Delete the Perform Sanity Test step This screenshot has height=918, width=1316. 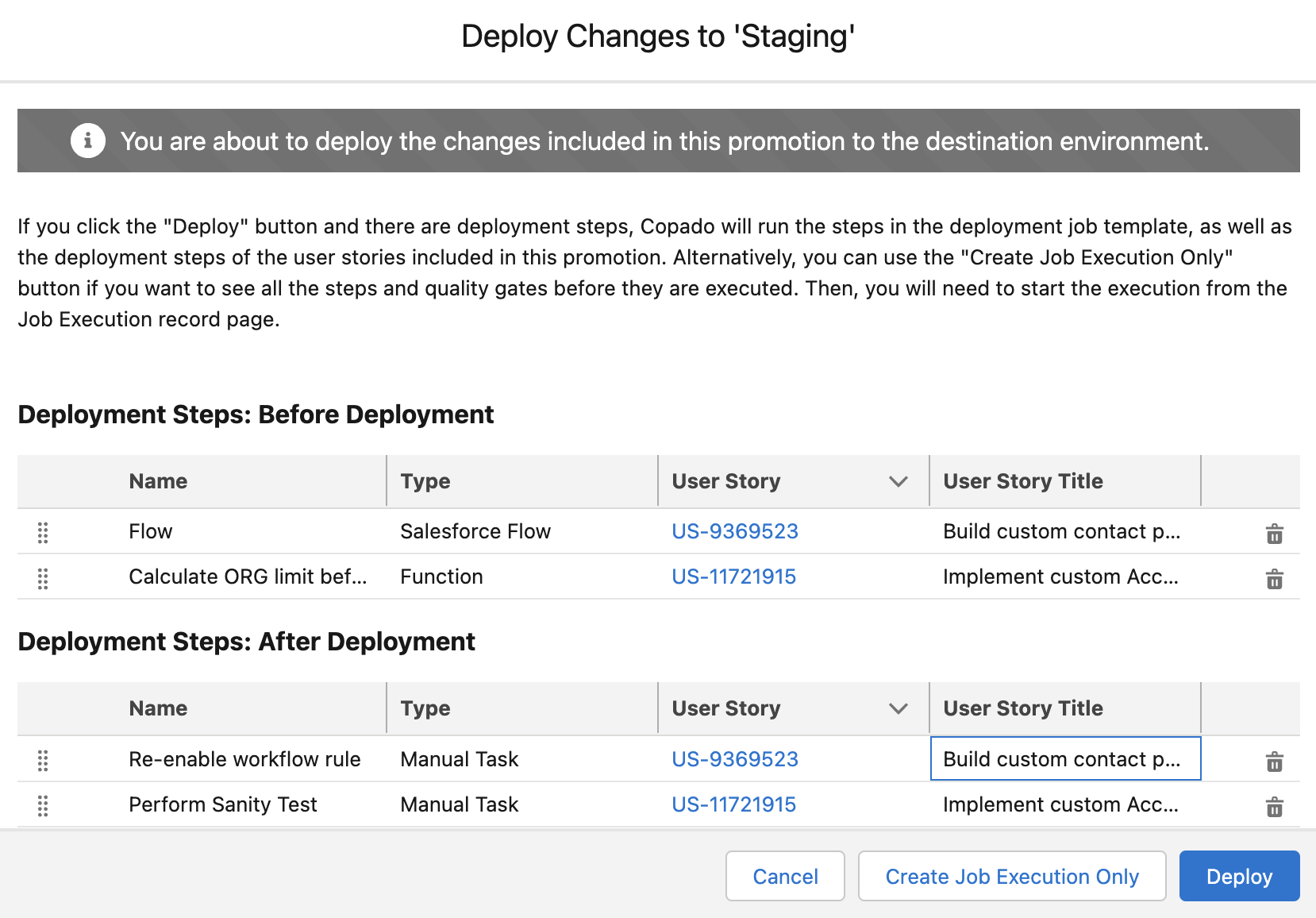coord(1274,807)
